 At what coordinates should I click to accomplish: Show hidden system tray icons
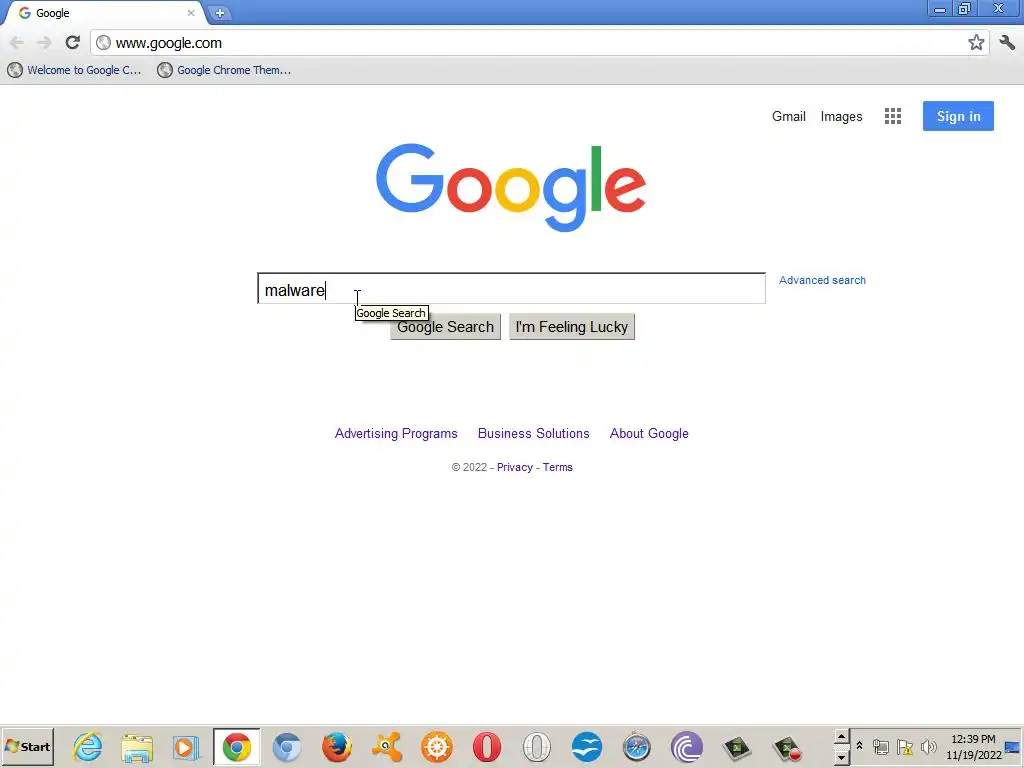pos(859,746)
